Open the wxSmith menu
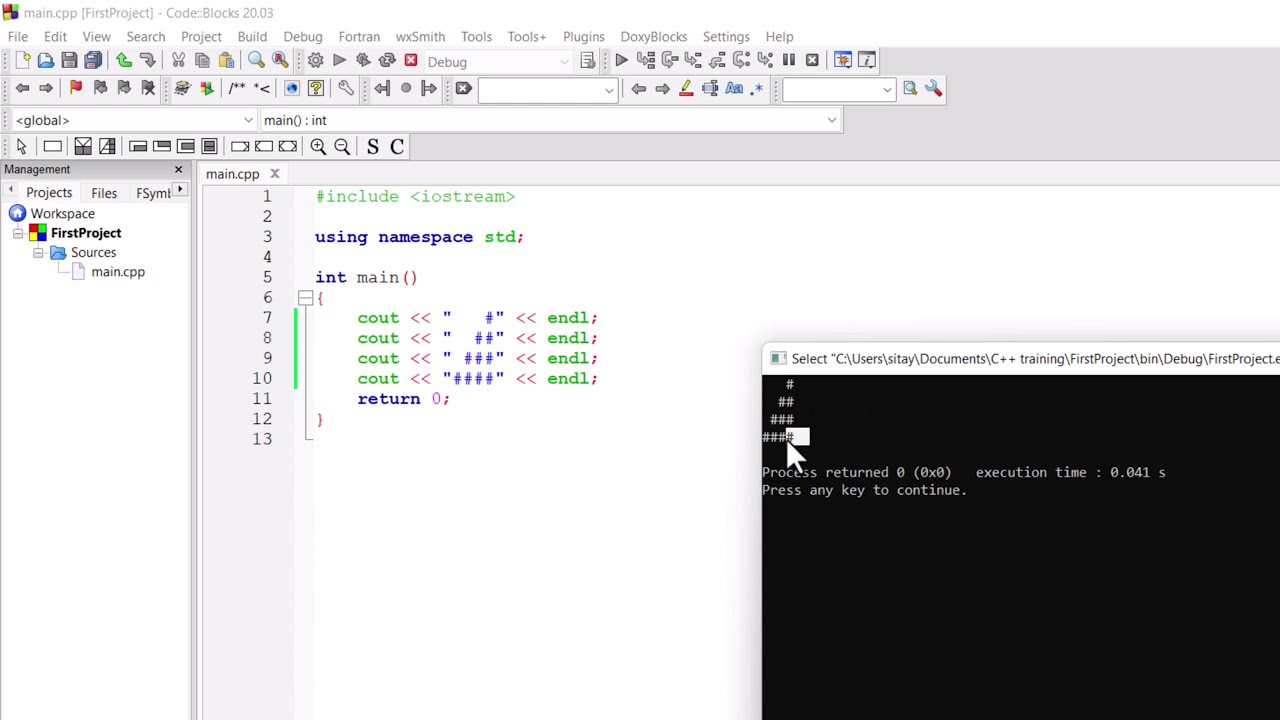Viewport: 1280px width, 720px height. (420, 37)
